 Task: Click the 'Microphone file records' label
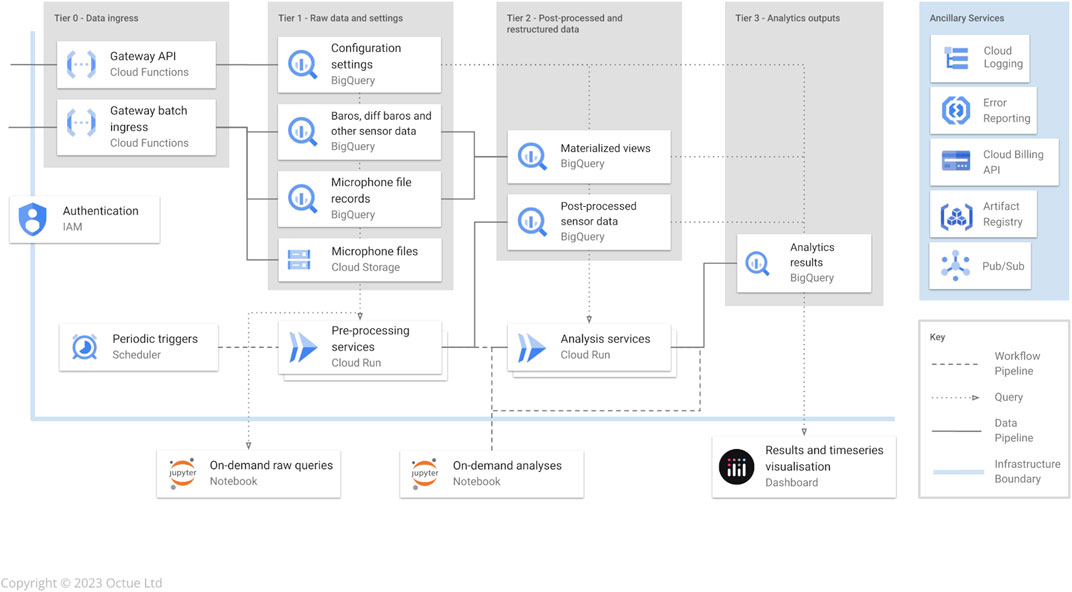[x=371, y=191]
